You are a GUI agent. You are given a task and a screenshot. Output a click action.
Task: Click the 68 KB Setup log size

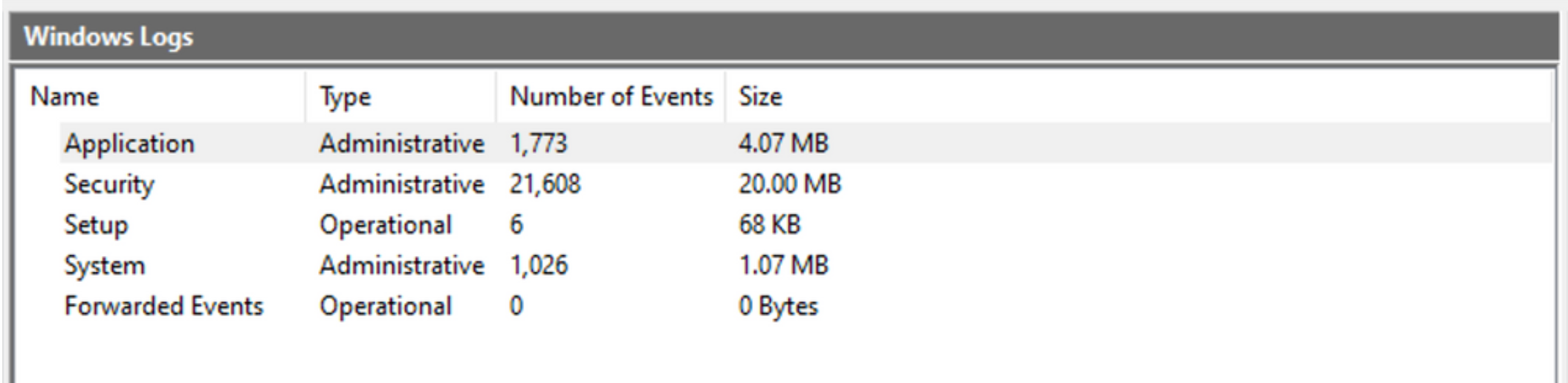click(x=769, y=225)
